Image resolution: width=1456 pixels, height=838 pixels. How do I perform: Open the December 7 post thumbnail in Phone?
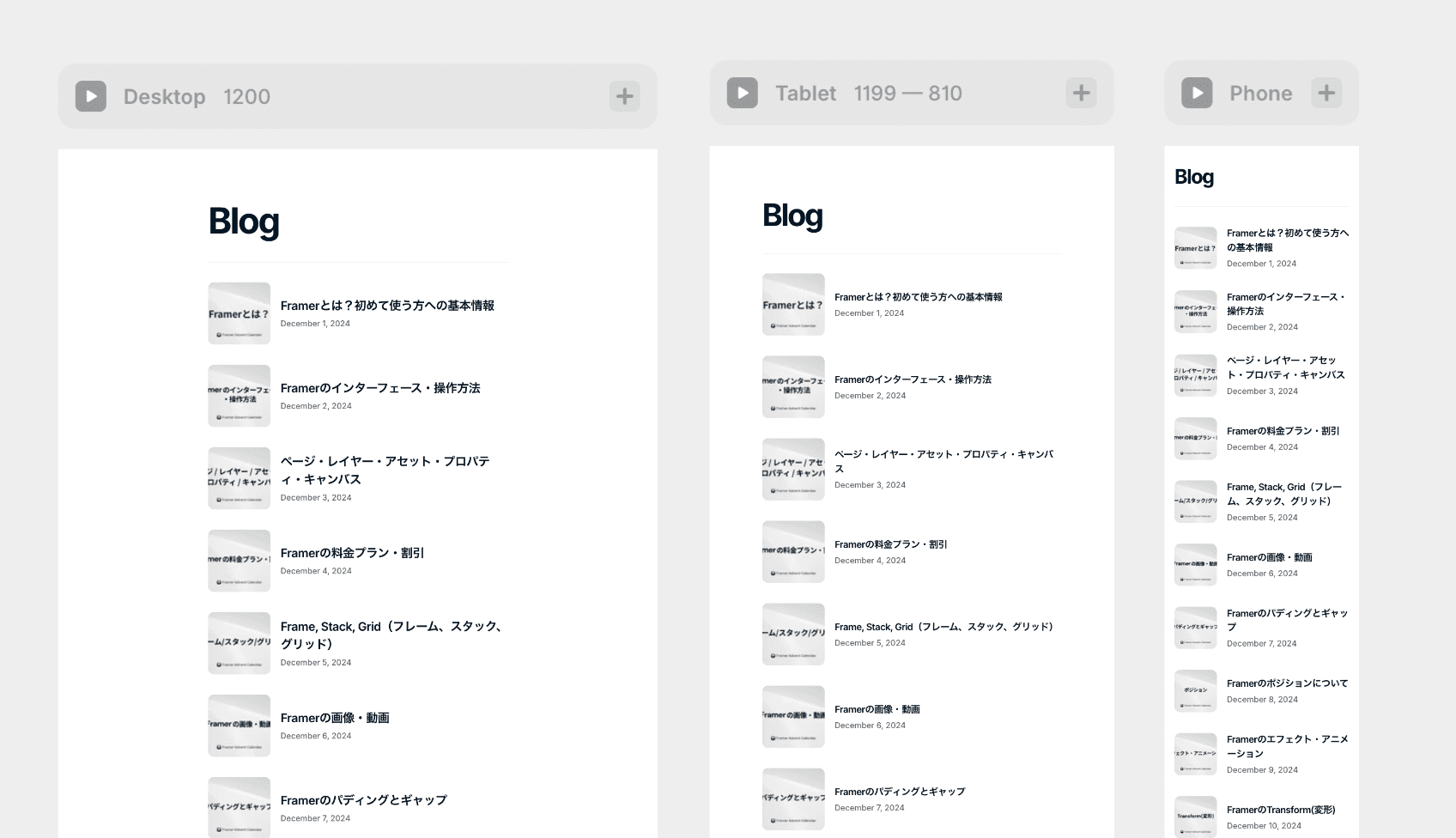point(1196,628)
